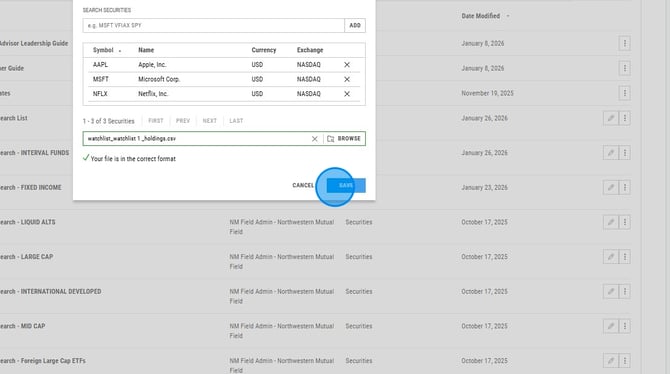The height and width of the screenshot is (374, 670).
Task: Click the Date Modified column header
Action: (x=481, y=16)
